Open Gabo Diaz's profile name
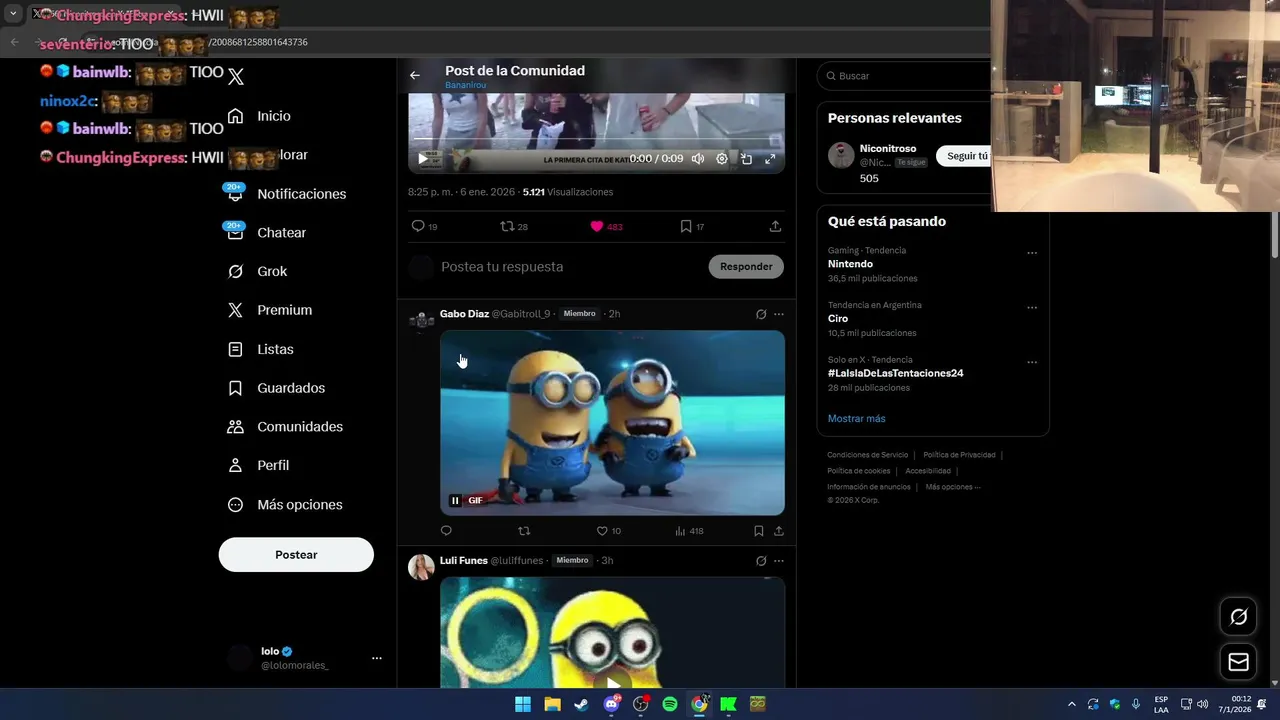 [x=464, y=314]
